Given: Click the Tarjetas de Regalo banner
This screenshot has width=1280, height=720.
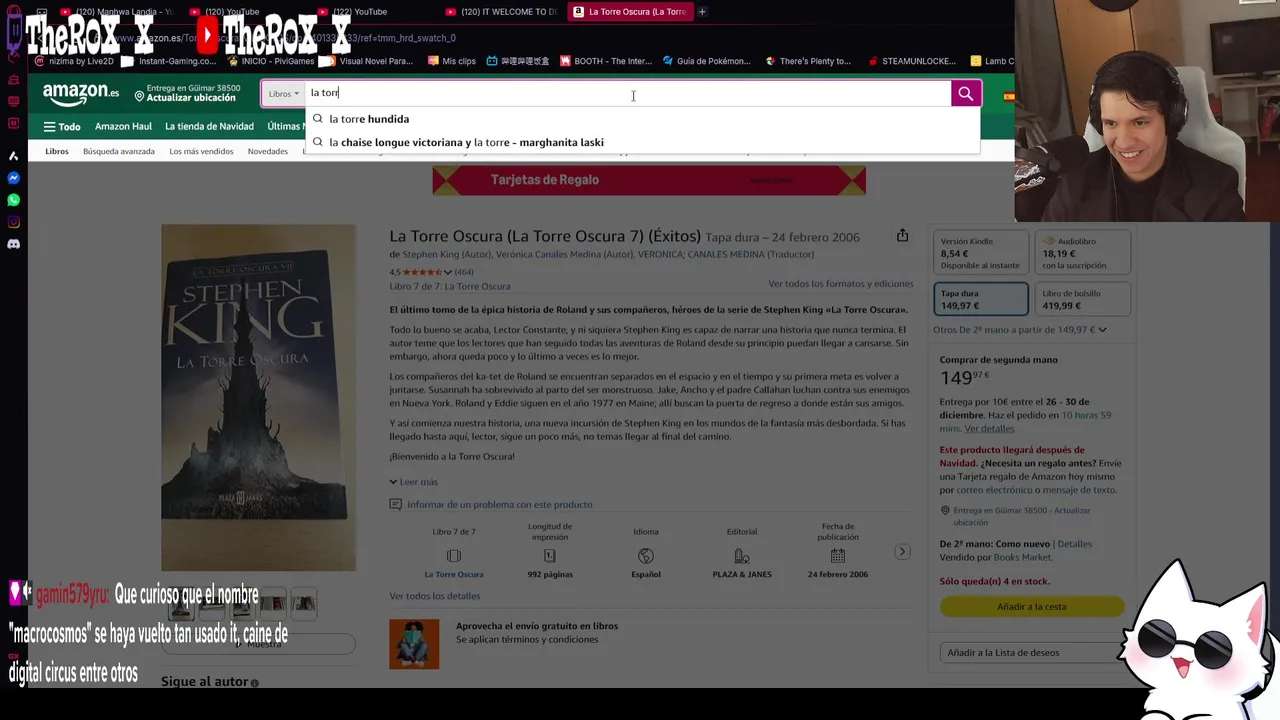Looking at the screenshot, I should (649, 180).
